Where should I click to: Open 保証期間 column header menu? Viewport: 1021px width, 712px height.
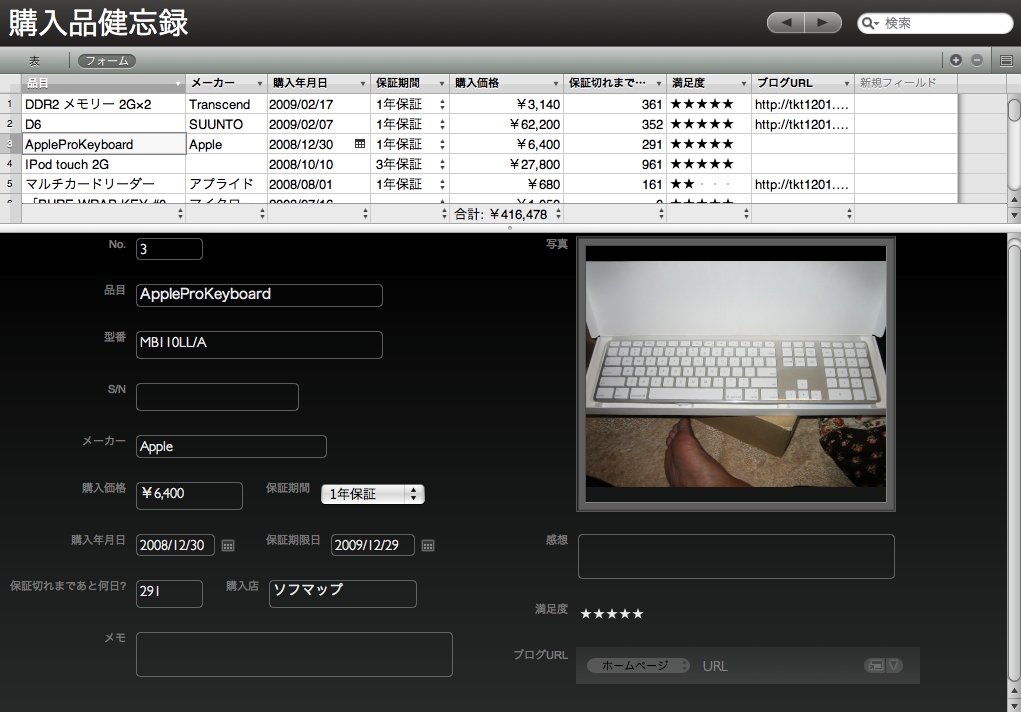tap(441, 83)
